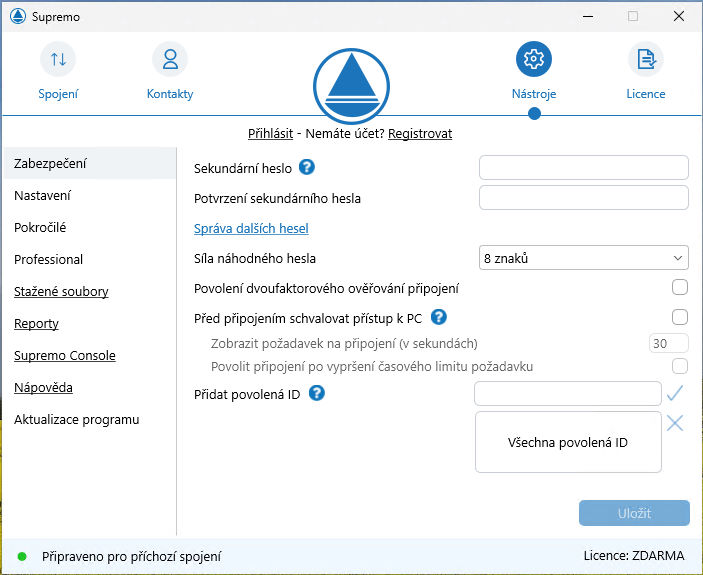
Task: Switch to the Pokročilé section
Action: point(40,228)
